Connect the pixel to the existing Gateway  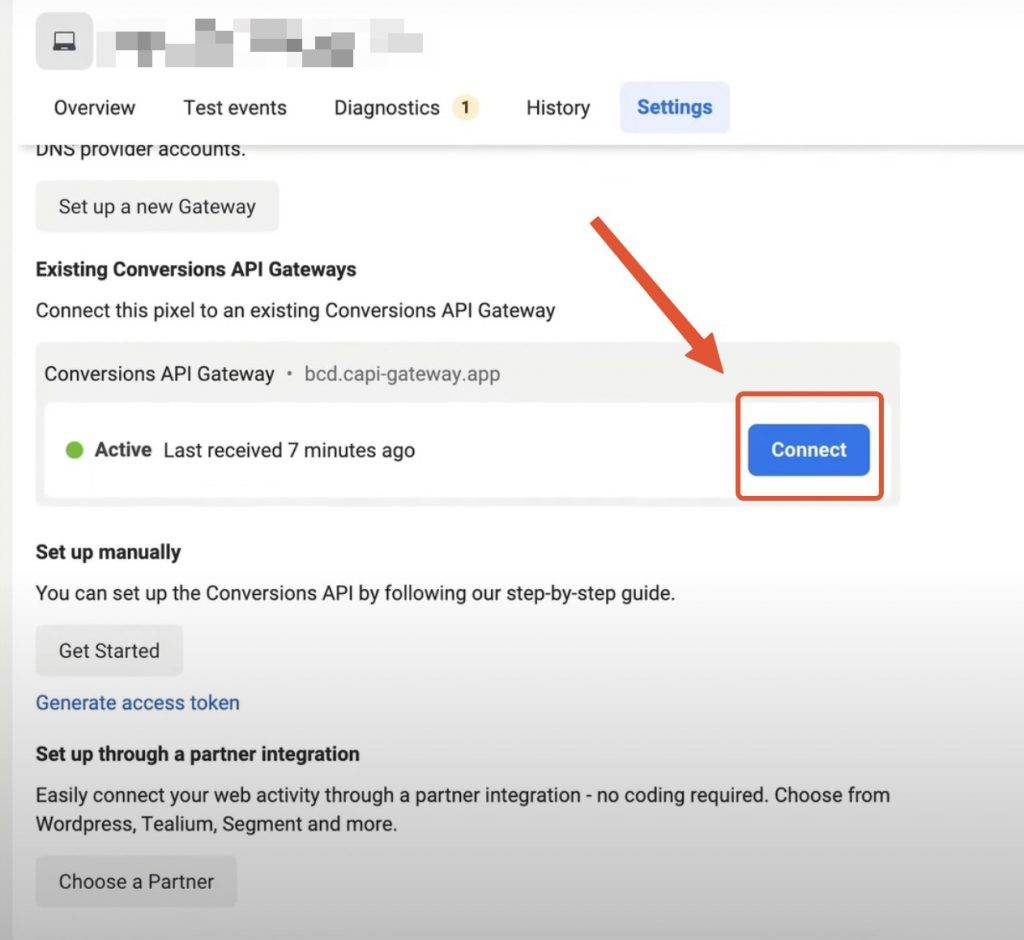(807, 450)
